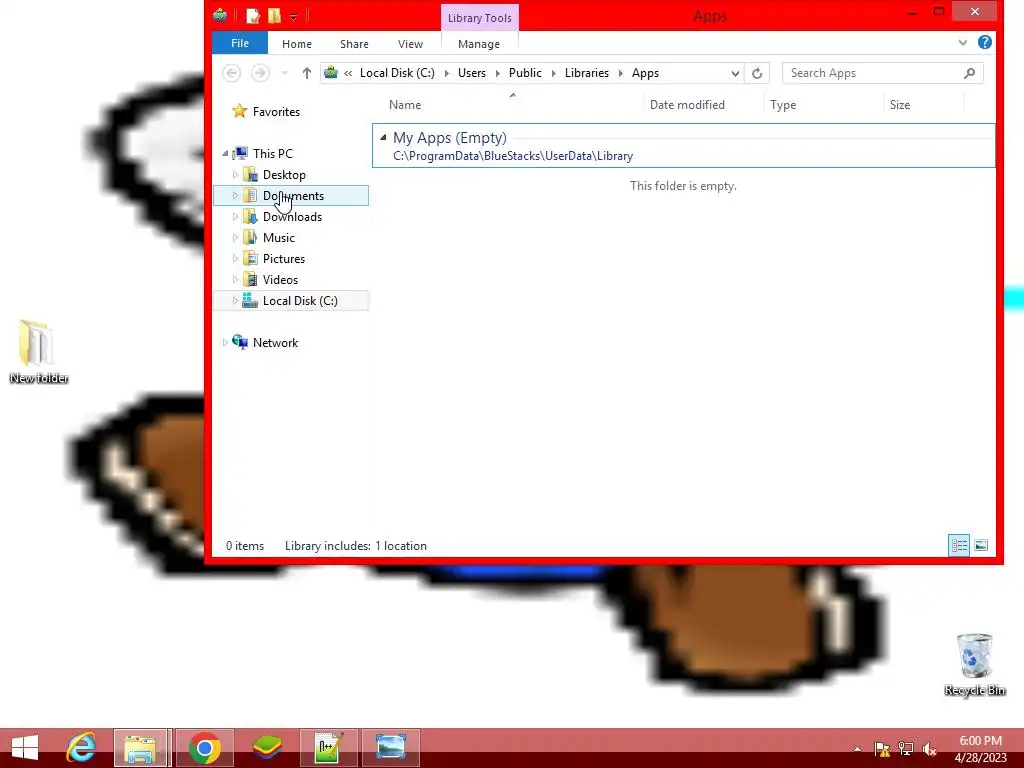Click the File Explorer taskbar icon
Viewport: 1024px width, 768px height.
140,748
